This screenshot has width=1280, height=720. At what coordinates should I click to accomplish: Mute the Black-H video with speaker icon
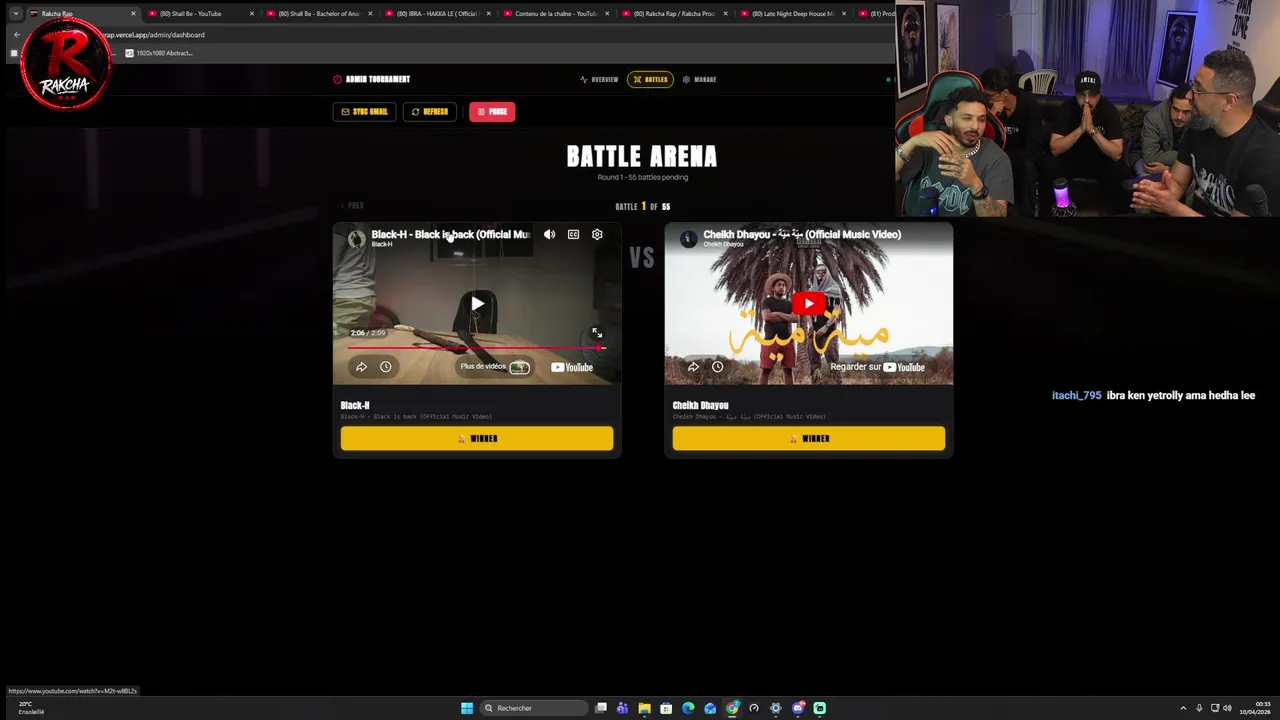(549, 234)
